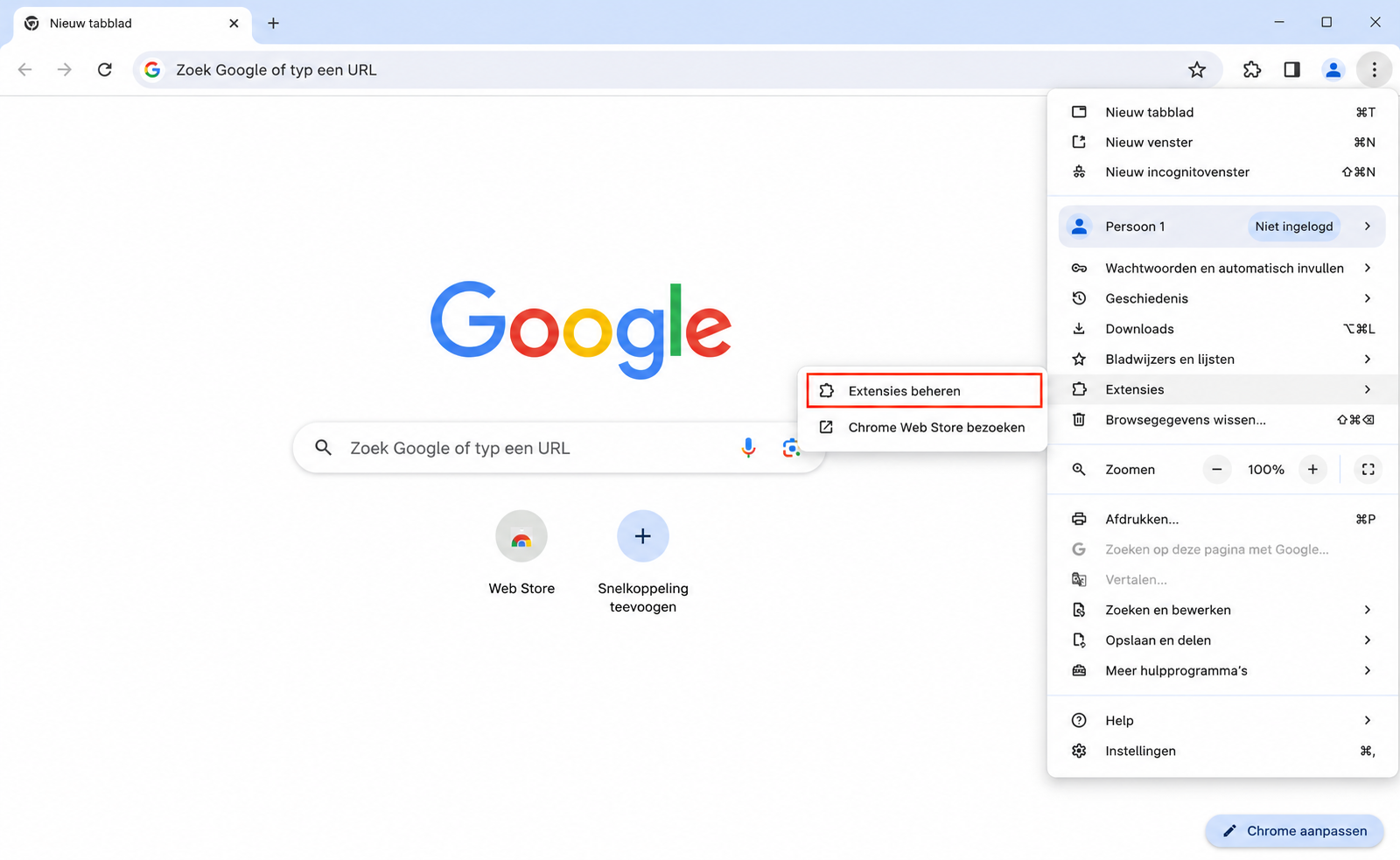The width and height of the screenshot is (1400, 860).
Task: Open a new tab with the plus button
Action: [273, 24]
